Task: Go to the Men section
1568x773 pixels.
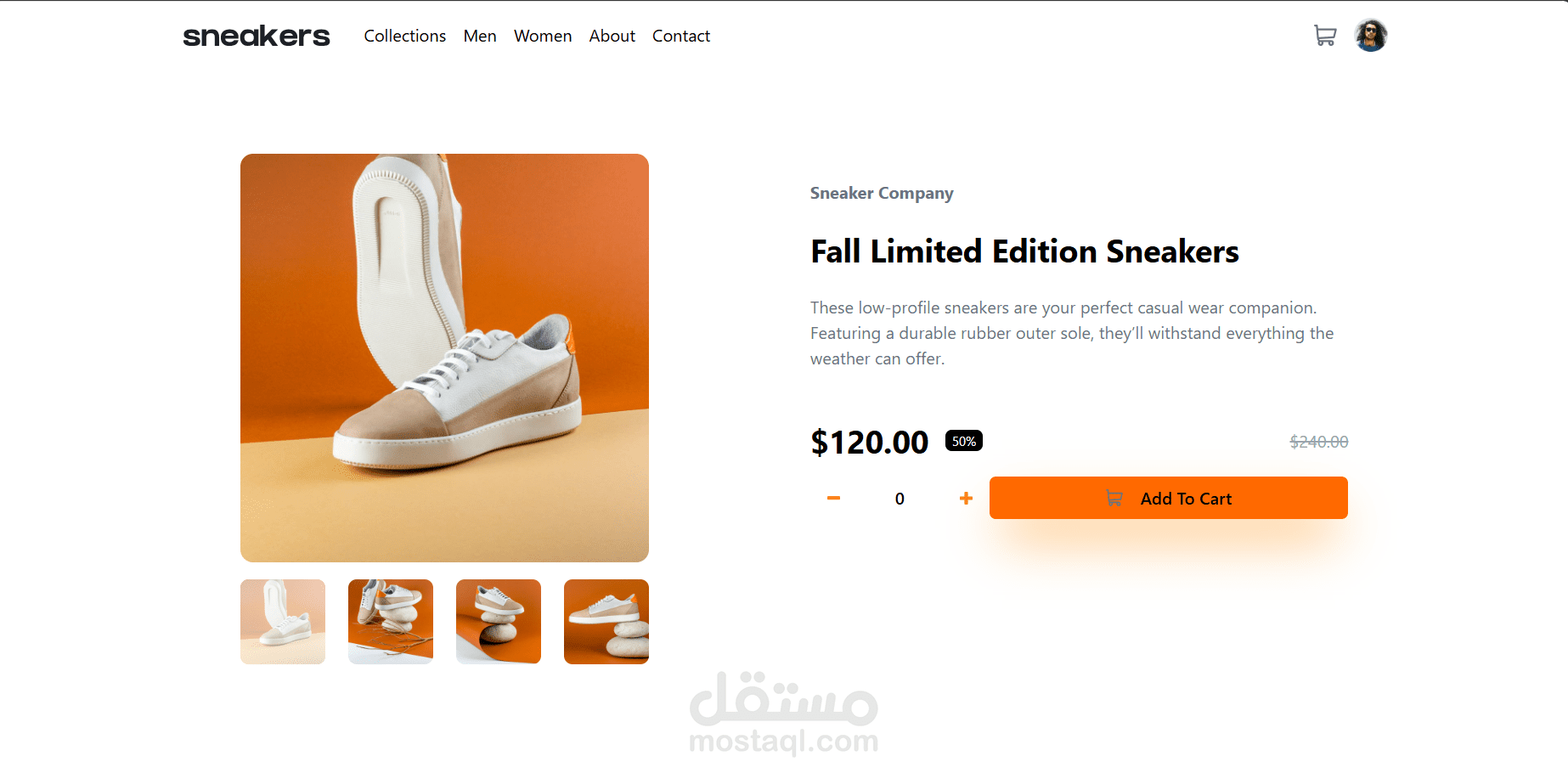Action: pos(480,37)
